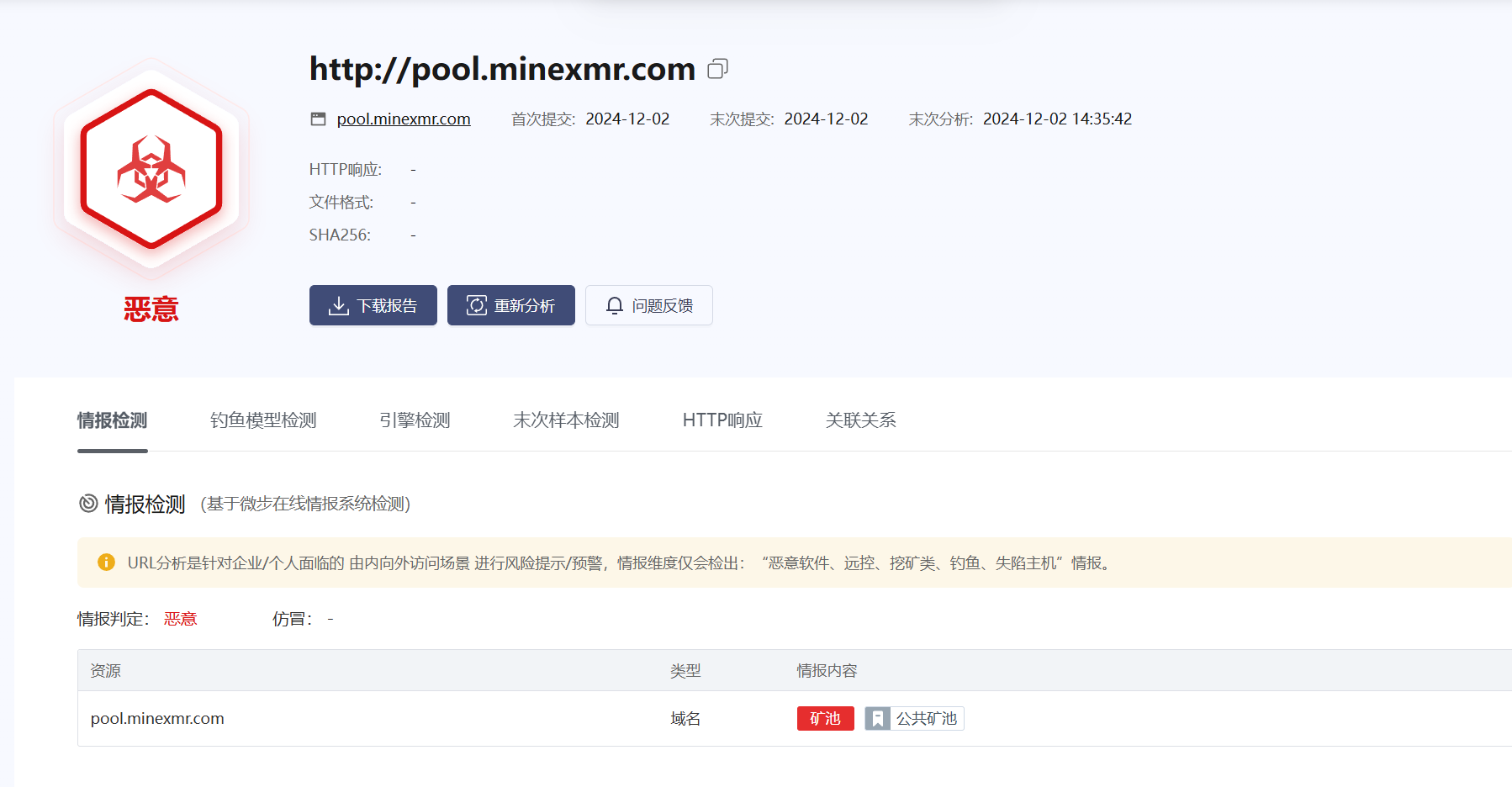
Task: Go to the 末次样本检测 tab
Action: click(x=566, y=420)
